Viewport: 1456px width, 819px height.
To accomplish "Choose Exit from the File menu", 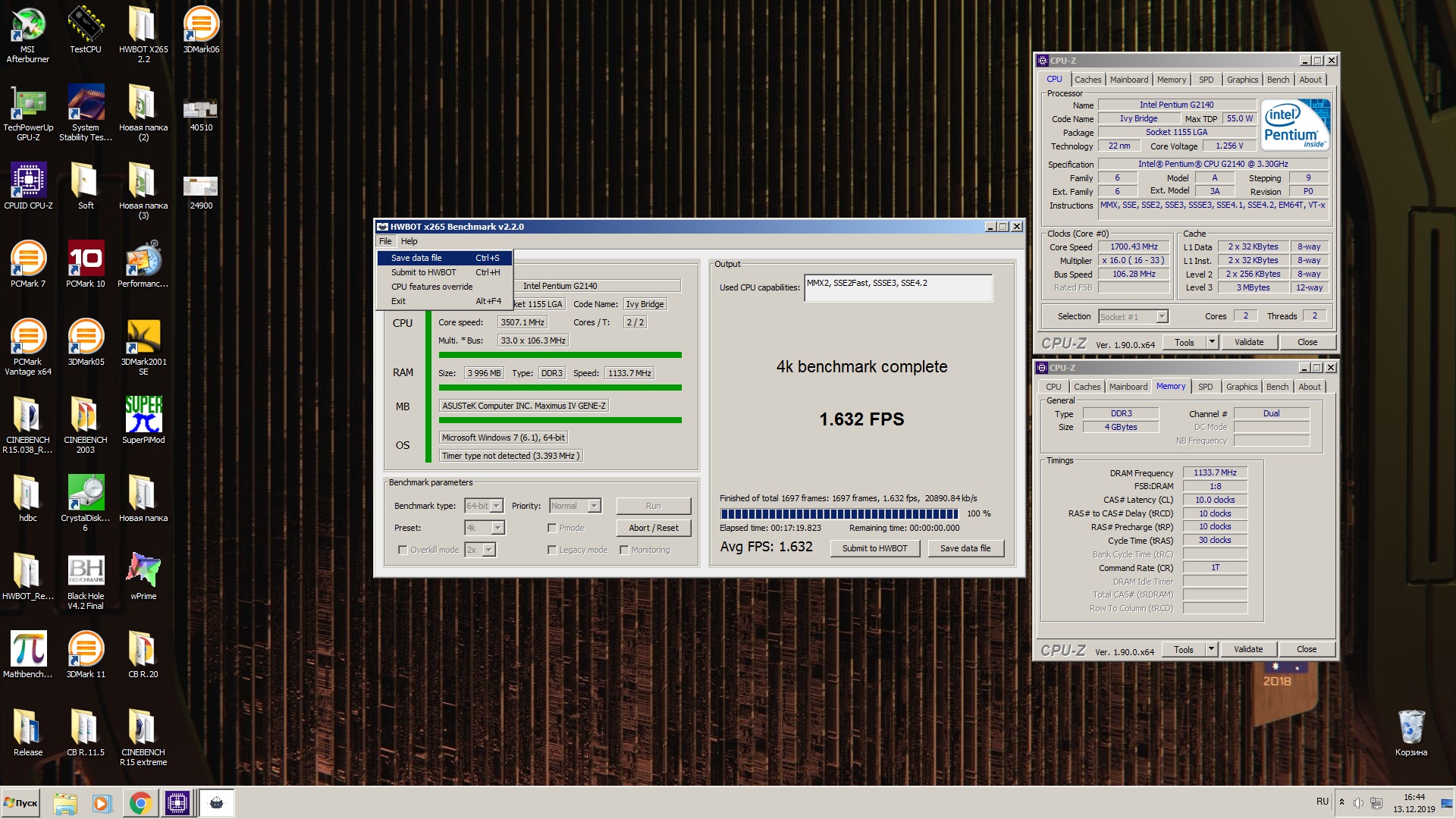I will [x=444, y=301].
